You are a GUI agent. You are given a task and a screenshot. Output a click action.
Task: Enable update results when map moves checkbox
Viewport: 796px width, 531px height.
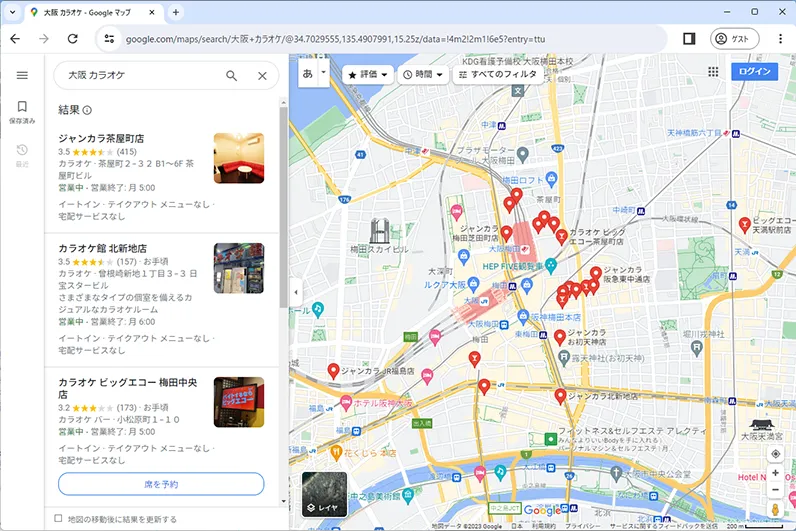tap(58, 519)
